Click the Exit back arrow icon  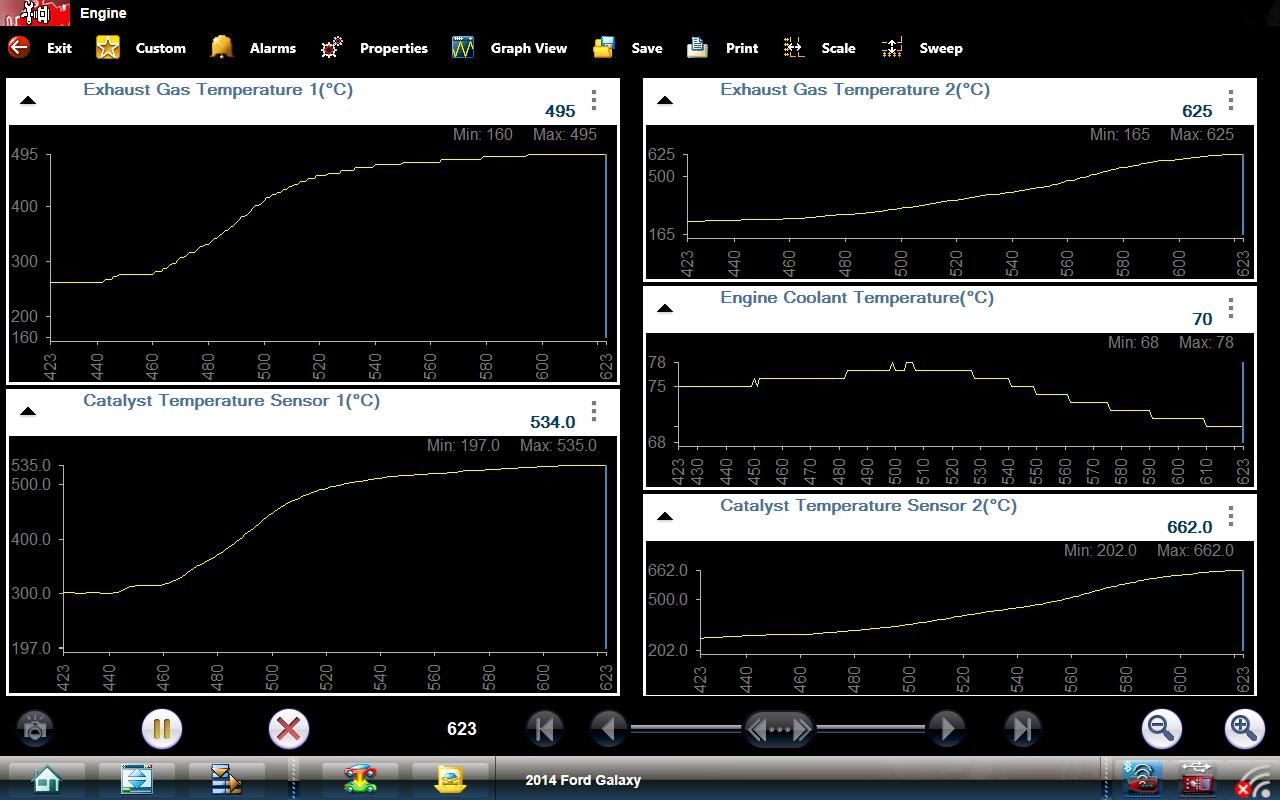[x=19, y=47]
